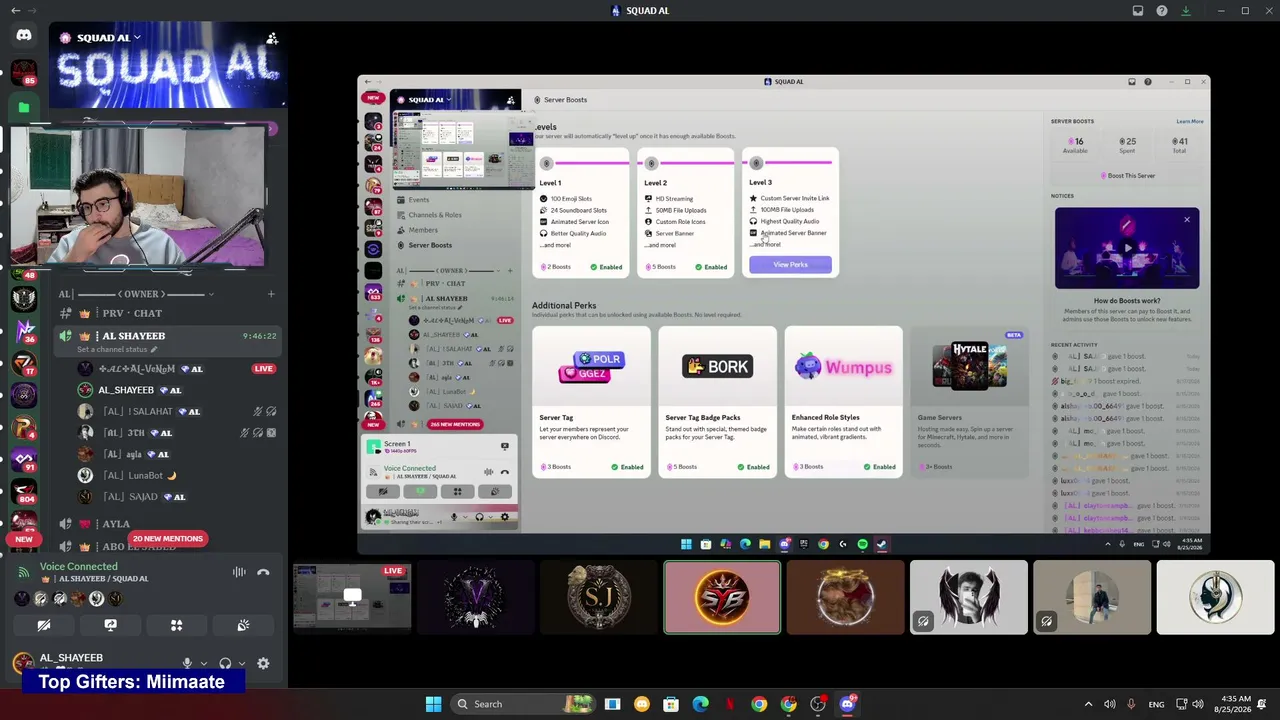Screen dimensions: 1280x720
Task: Open Microsoft Edge from the taskbar
Action: tap(700, 704)
